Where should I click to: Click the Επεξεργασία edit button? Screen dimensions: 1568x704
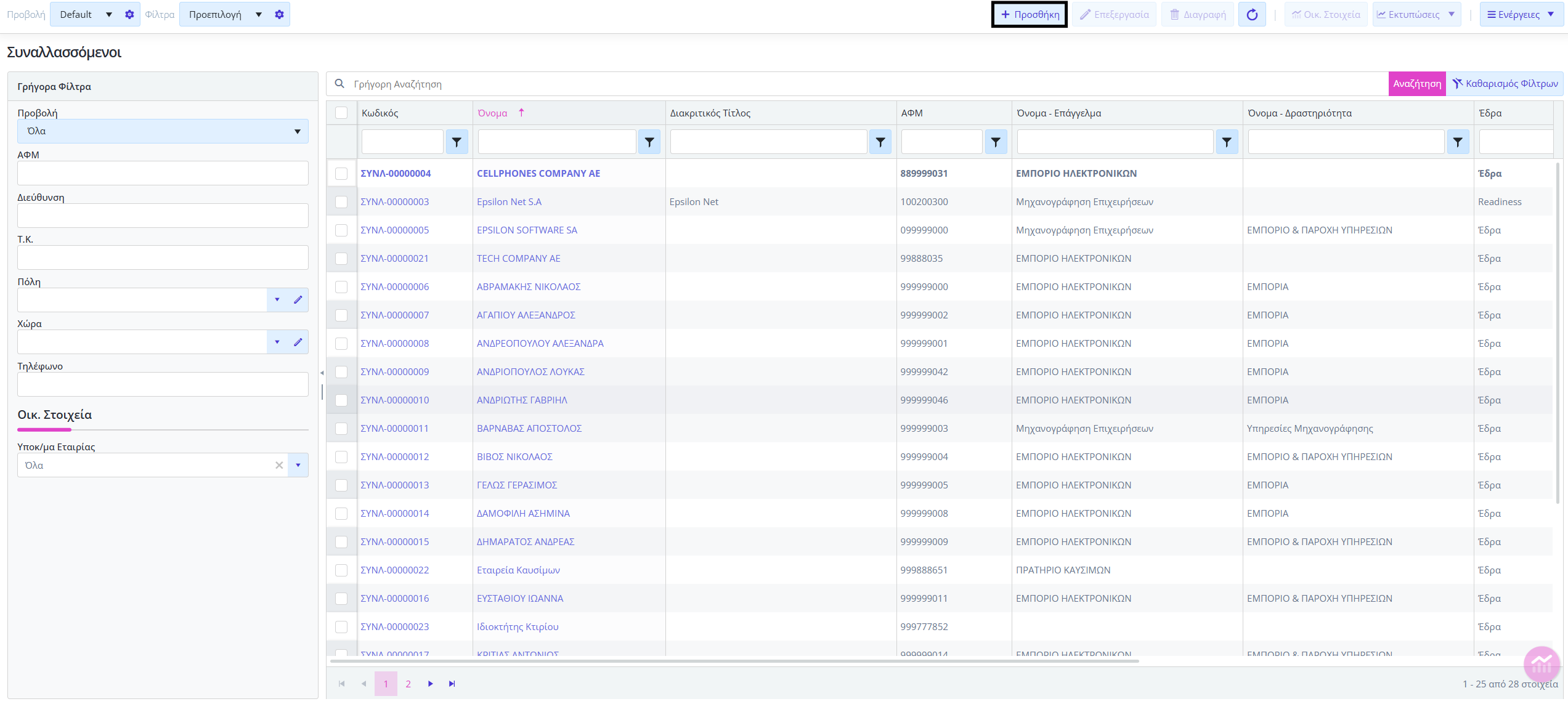pos(1115,14)
